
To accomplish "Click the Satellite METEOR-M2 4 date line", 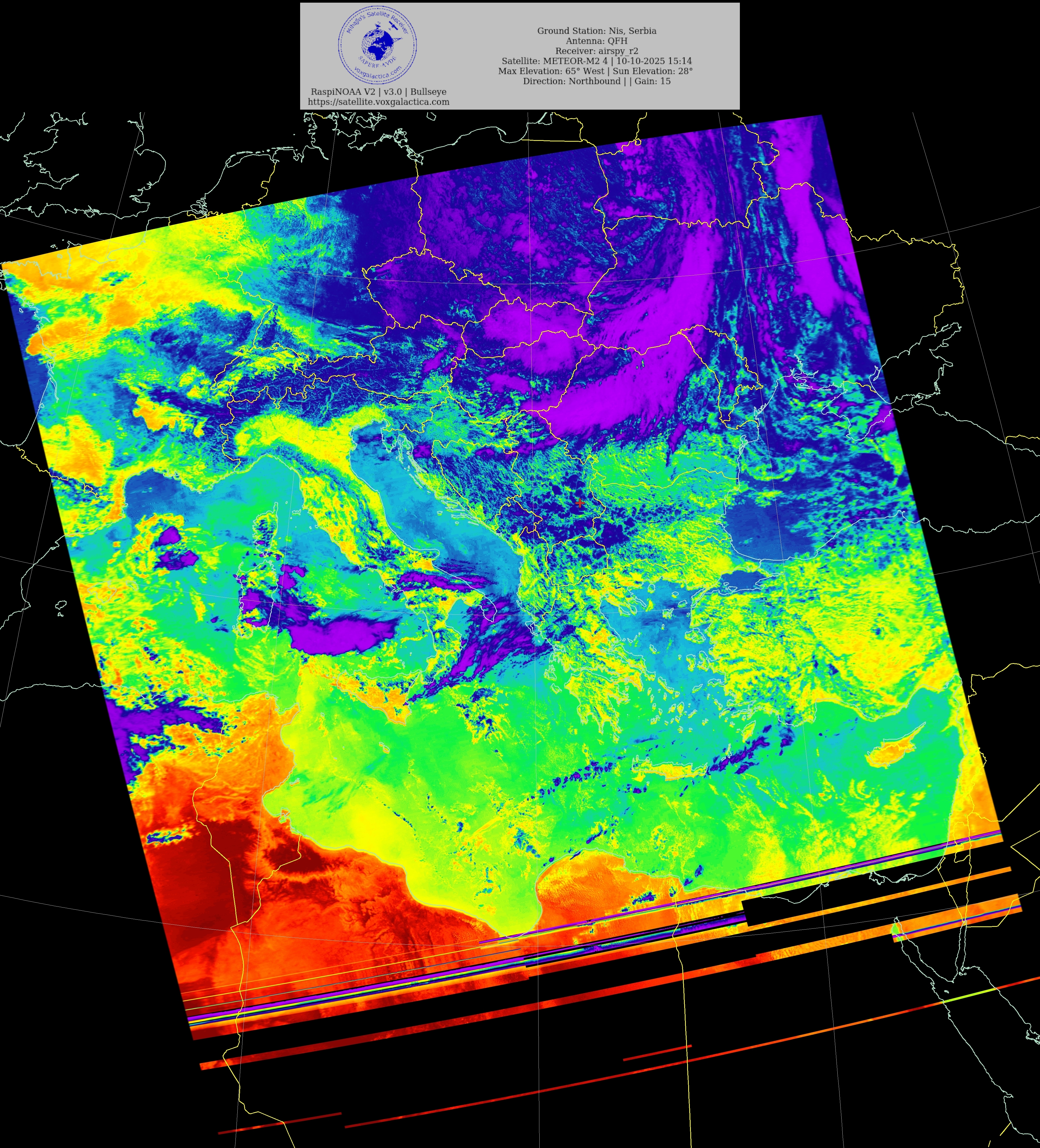I will [x=596, y=61].
